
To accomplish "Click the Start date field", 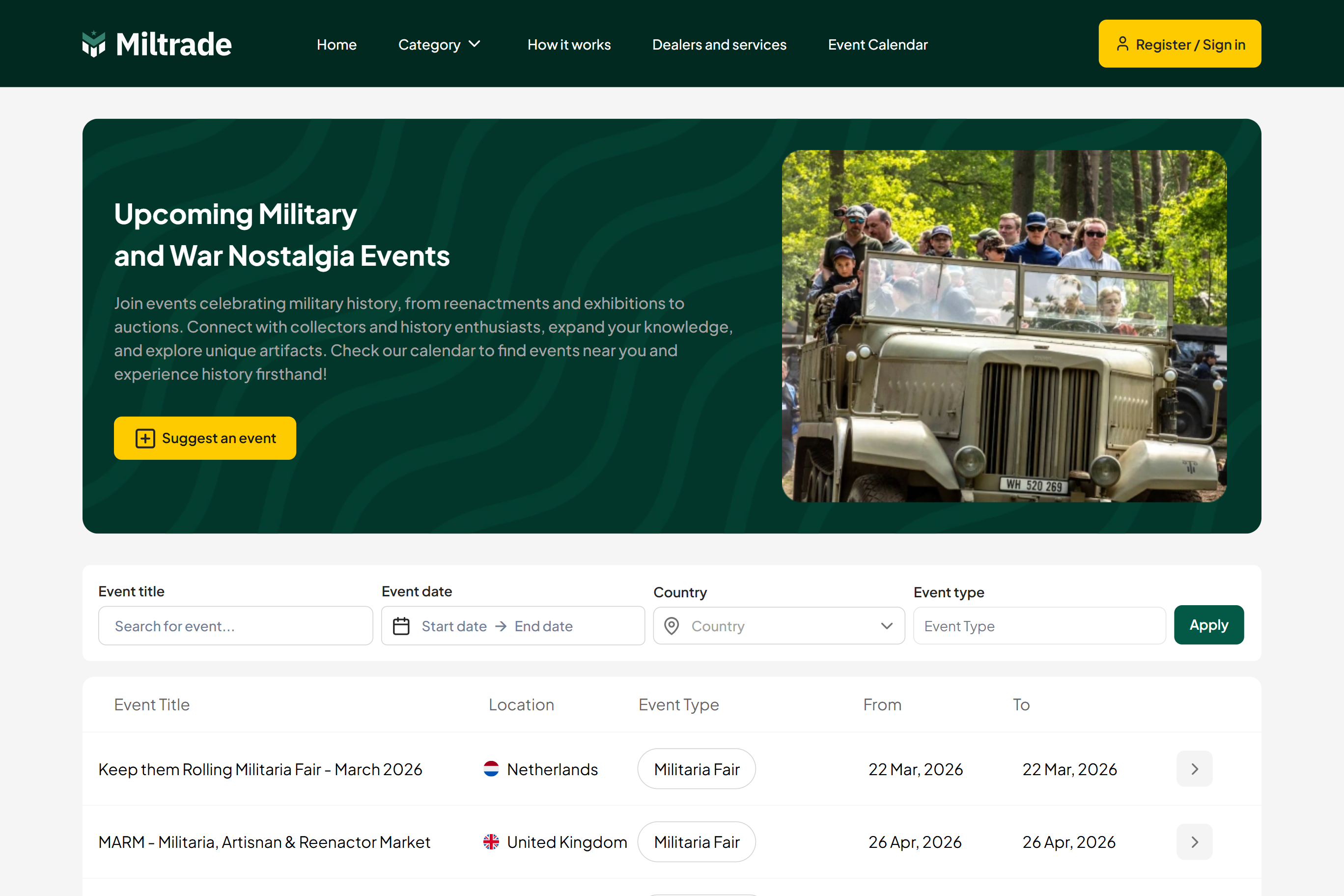I will click(x=454, y=626).
